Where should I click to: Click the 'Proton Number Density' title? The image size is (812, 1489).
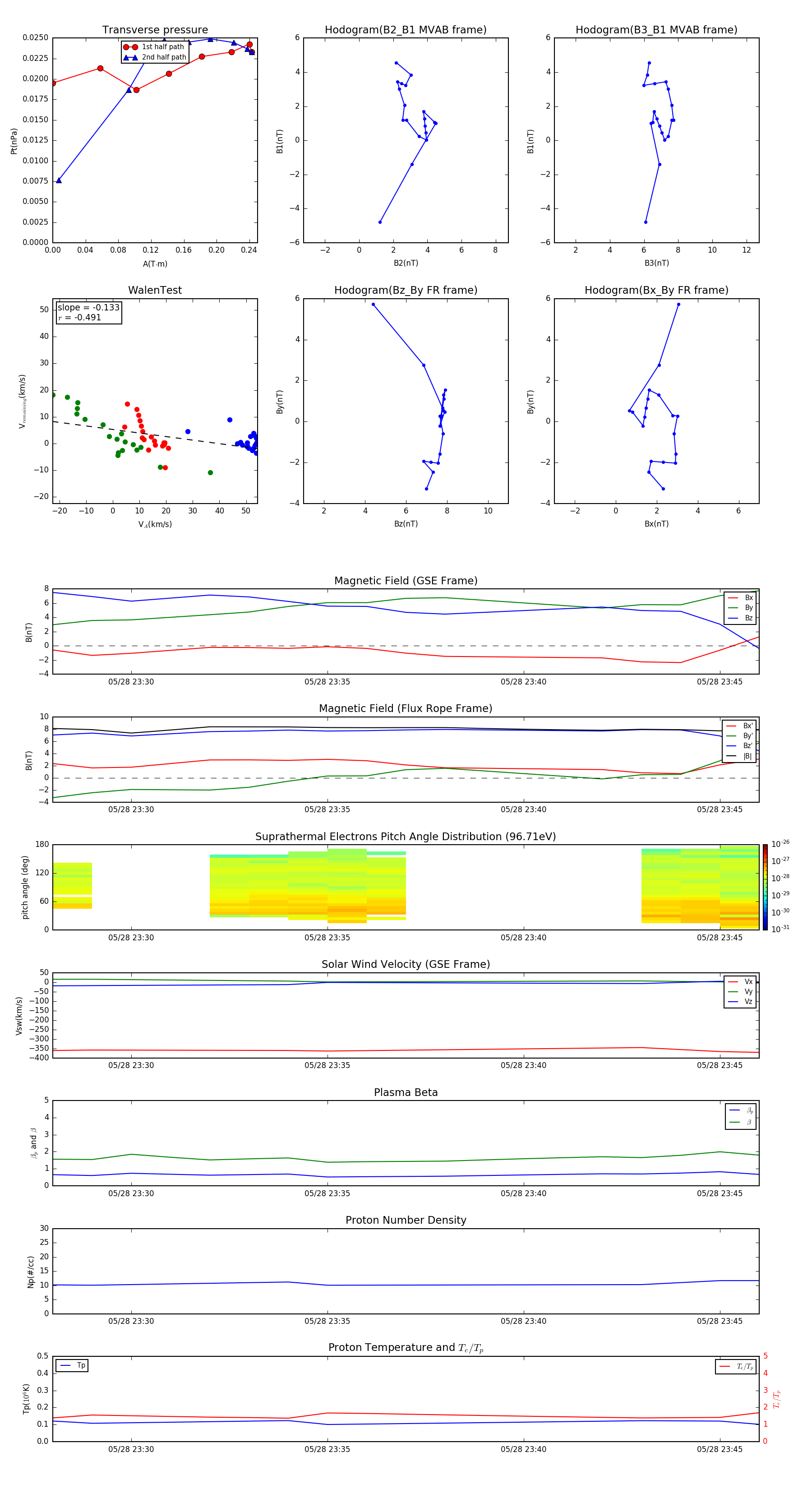pyautogui.click(x=406, y=1220)
